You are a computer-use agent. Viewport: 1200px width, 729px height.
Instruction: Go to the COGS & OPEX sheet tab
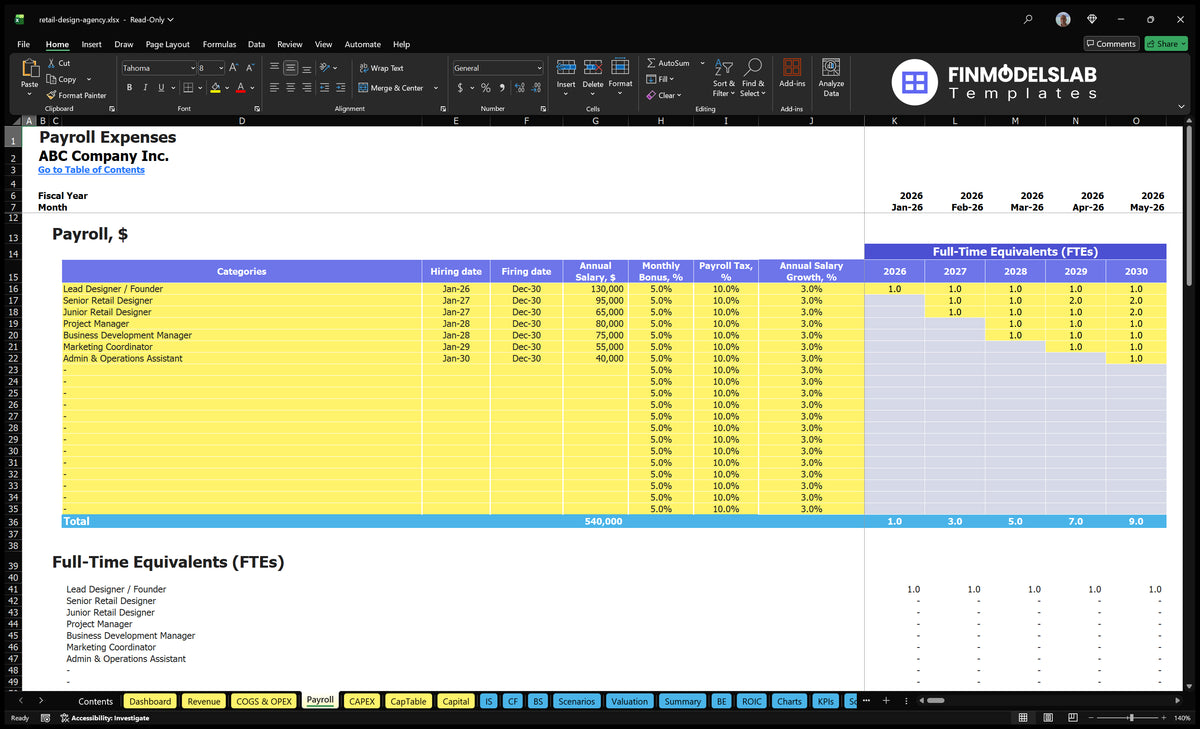tap(264, 701)
